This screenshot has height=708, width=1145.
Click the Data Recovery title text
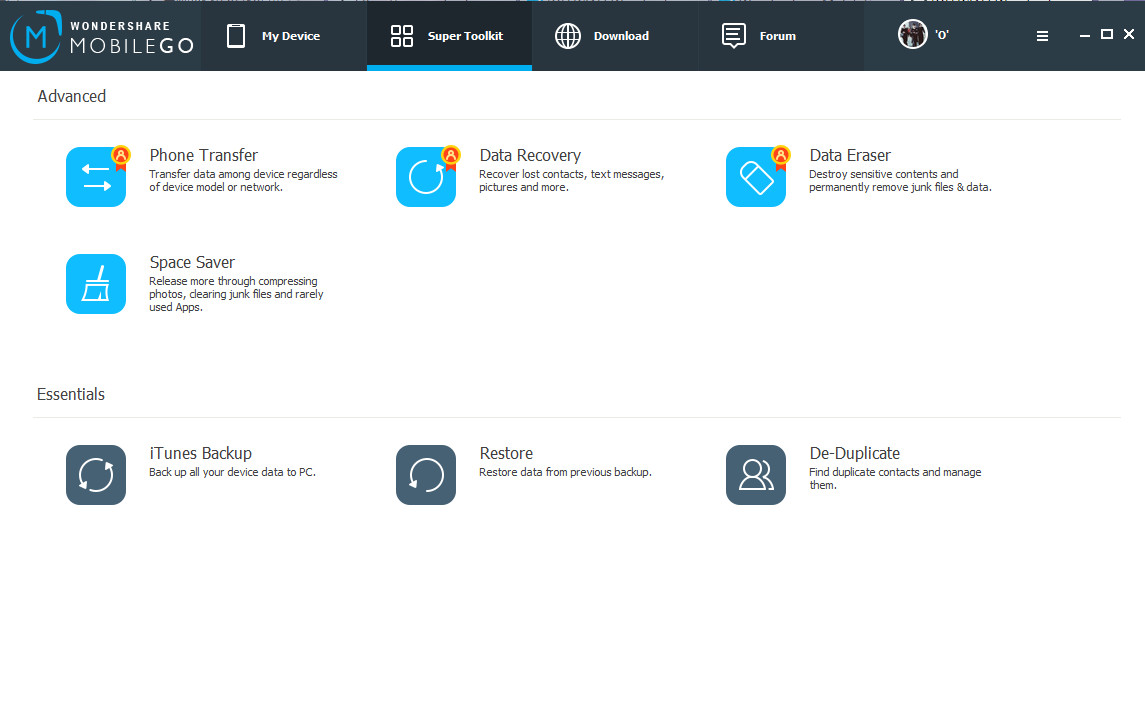click(x=530, y=155)
